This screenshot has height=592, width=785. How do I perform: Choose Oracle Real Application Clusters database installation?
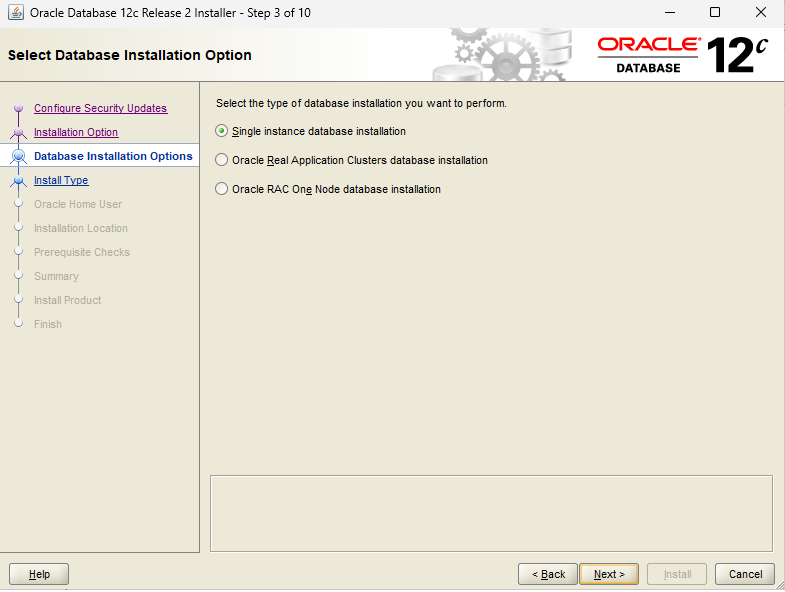click(x=351, y=160)
